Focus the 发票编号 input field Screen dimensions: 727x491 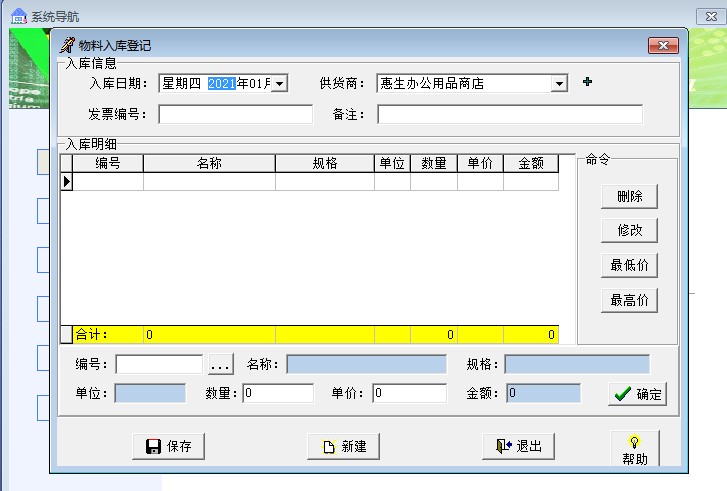pos(236,114)
